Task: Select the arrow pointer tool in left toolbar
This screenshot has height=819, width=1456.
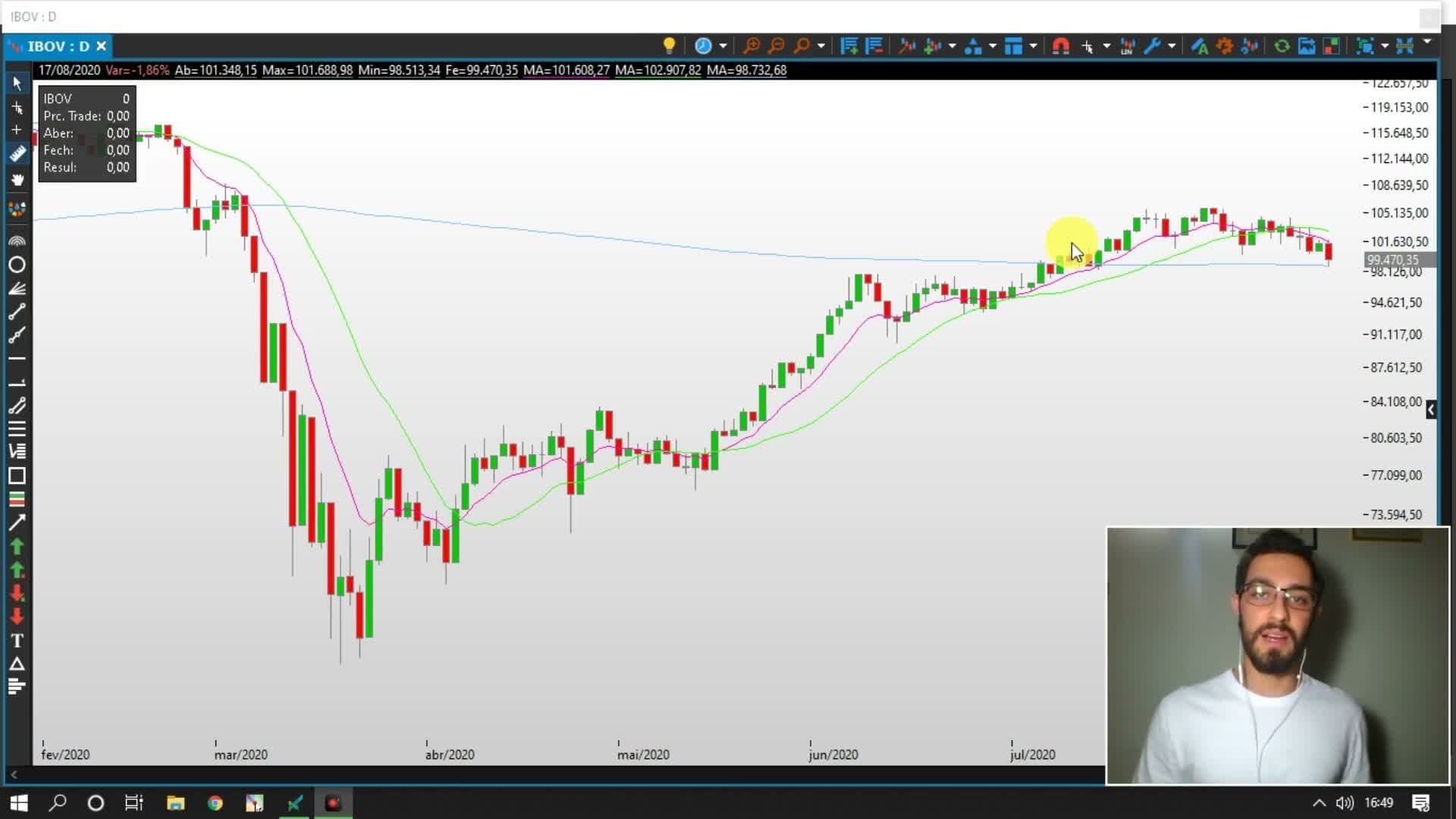Action: (x=17, y=83)
